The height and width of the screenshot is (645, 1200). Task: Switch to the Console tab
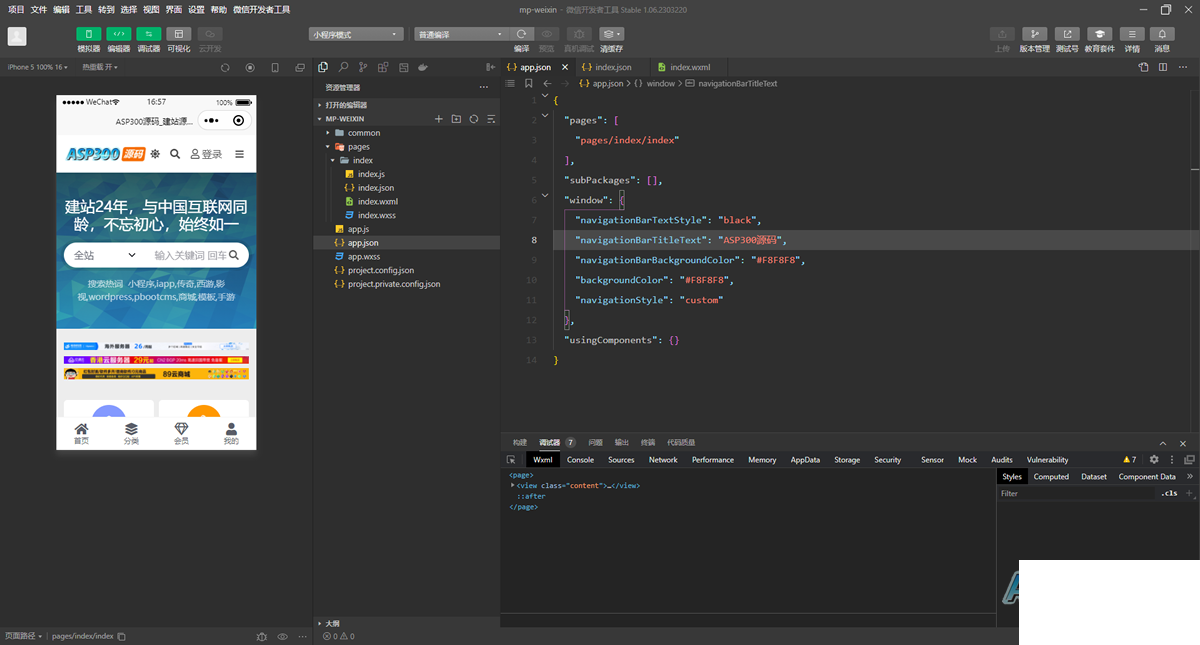[580, 460]
